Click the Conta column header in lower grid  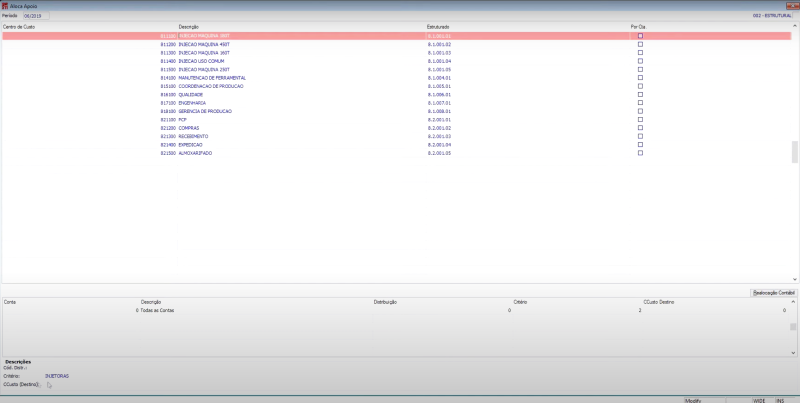10,302
